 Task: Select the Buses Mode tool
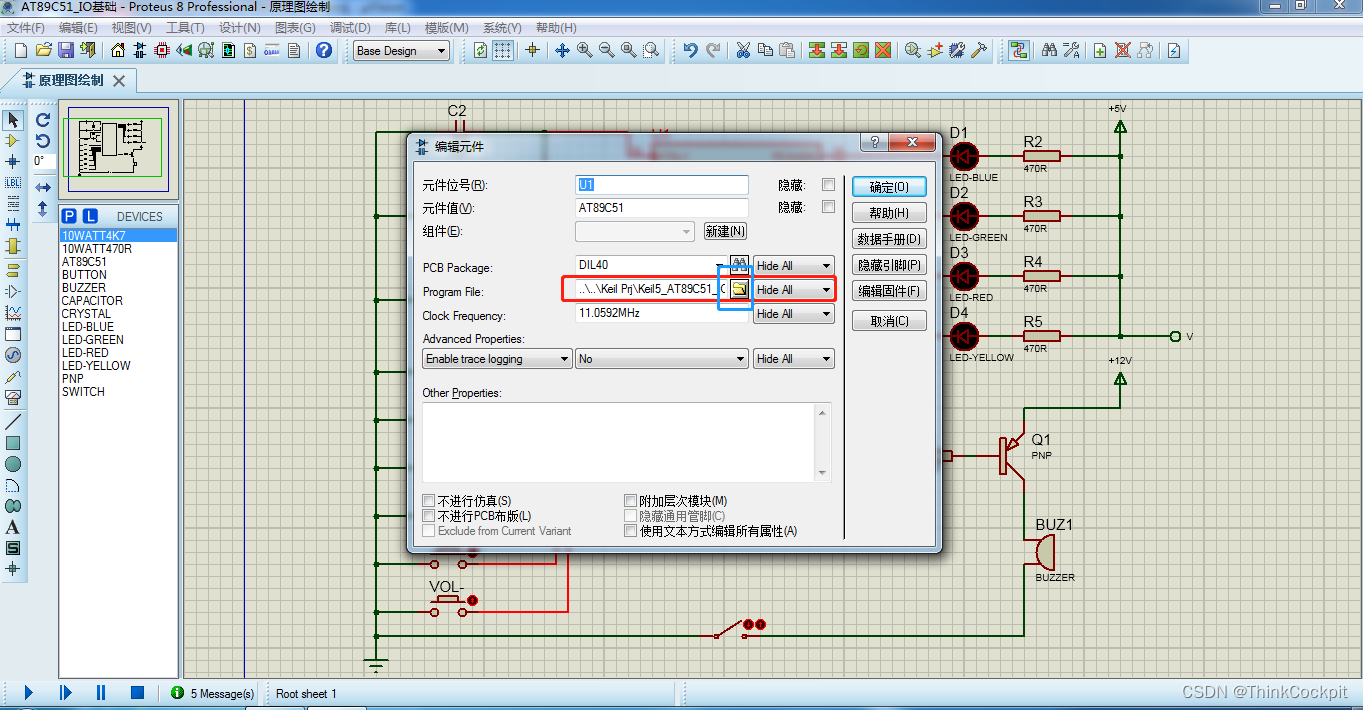pyautogui.click(x=13, y=224)
